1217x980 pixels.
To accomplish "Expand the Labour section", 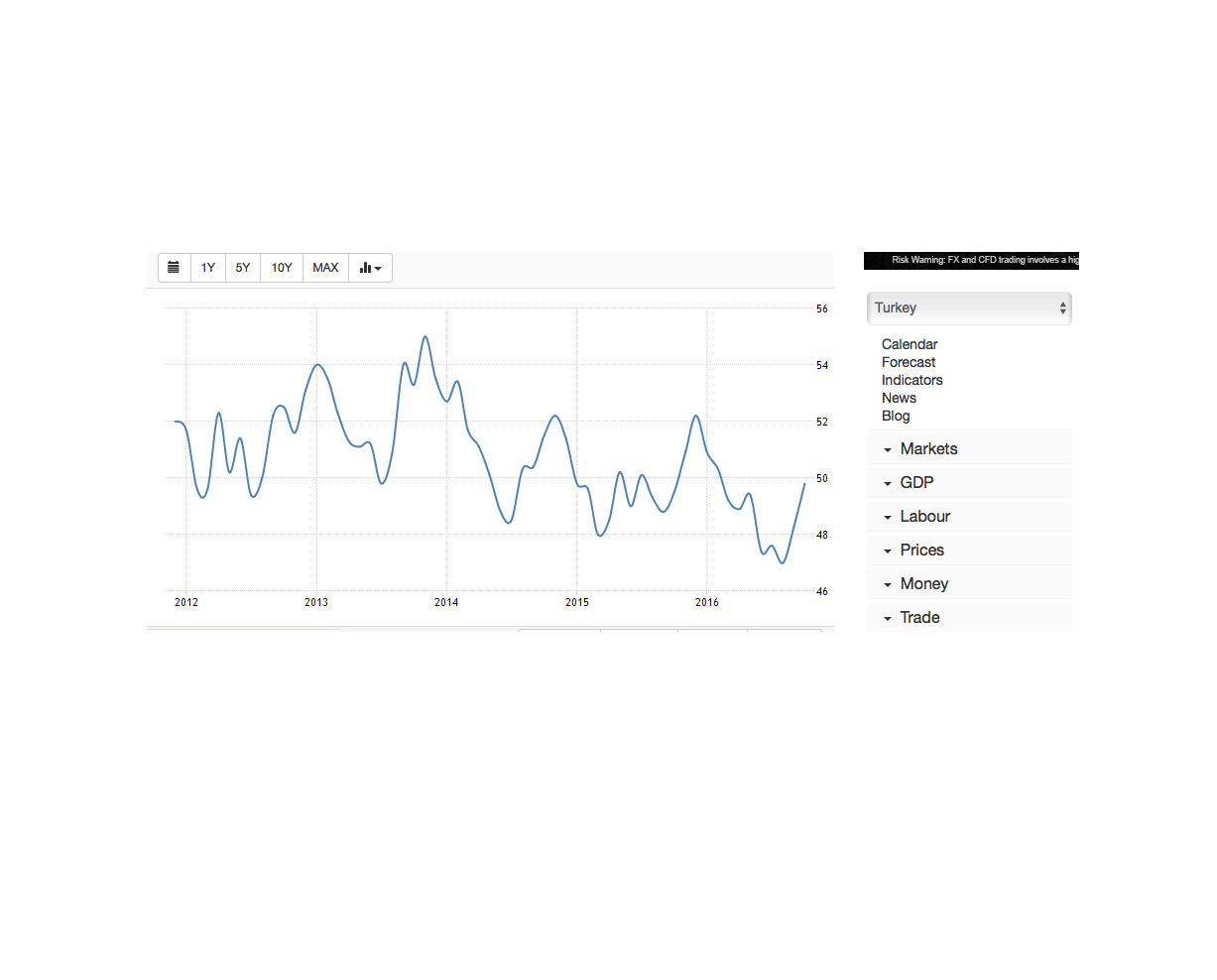I will (924, 517).
